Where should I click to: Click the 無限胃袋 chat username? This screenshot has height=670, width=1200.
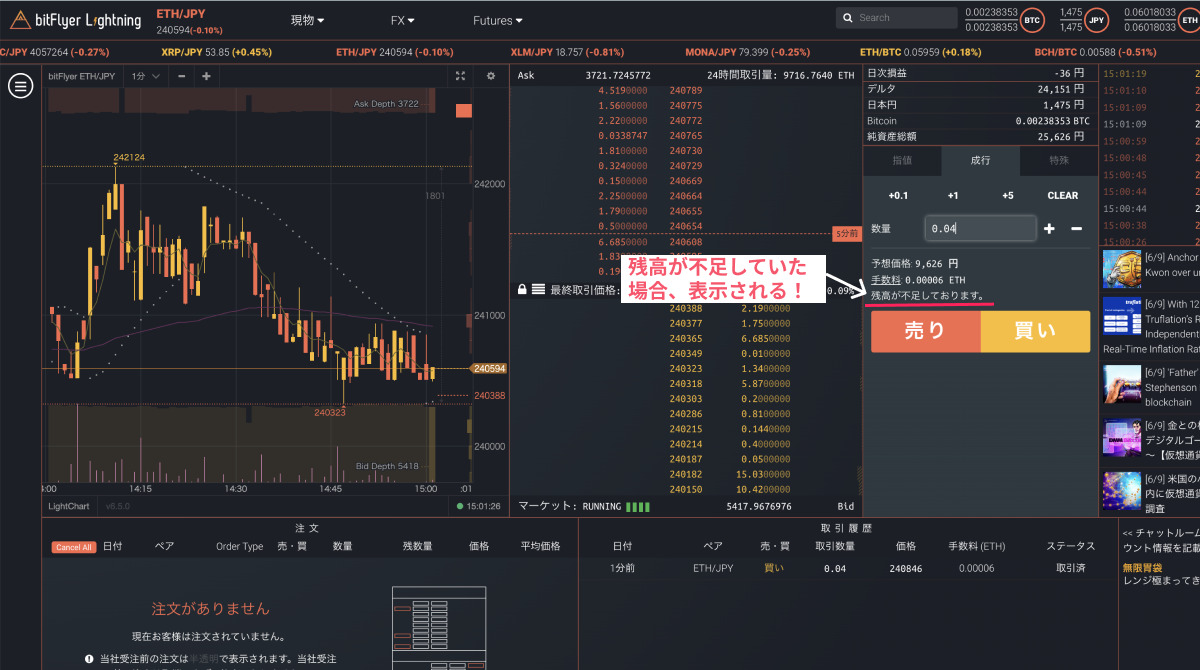[x=1143, y=567]
